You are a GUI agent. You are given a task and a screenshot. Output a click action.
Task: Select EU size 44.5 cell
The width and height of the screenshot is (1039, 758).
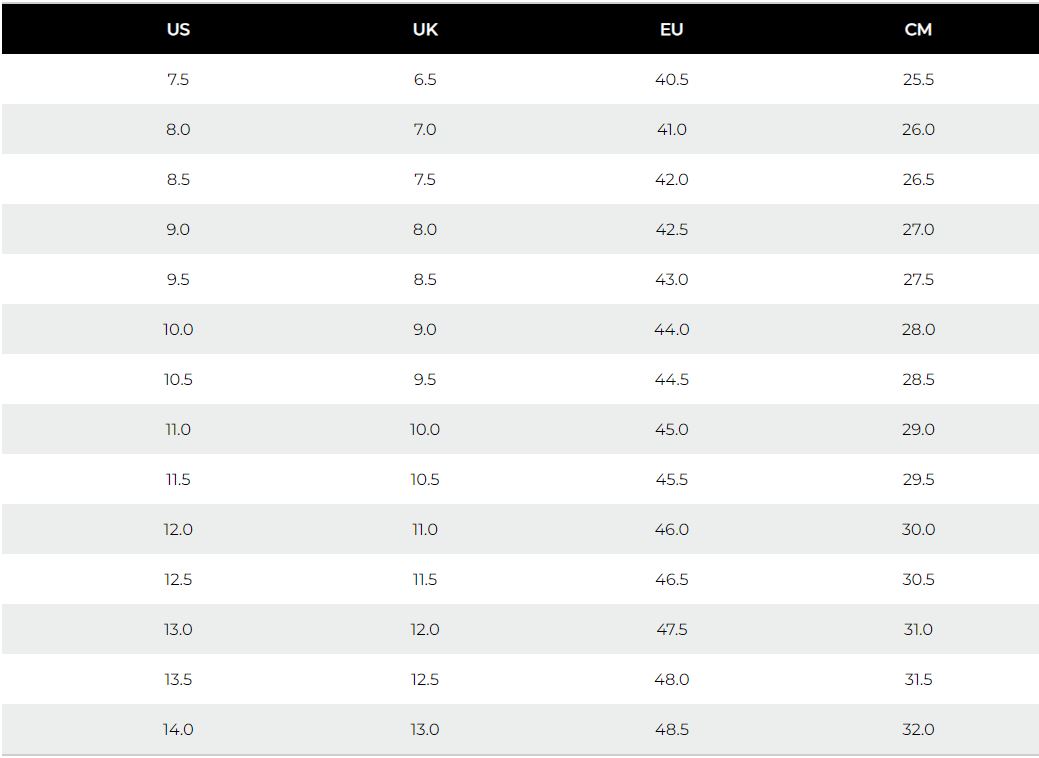pos(671,380)
